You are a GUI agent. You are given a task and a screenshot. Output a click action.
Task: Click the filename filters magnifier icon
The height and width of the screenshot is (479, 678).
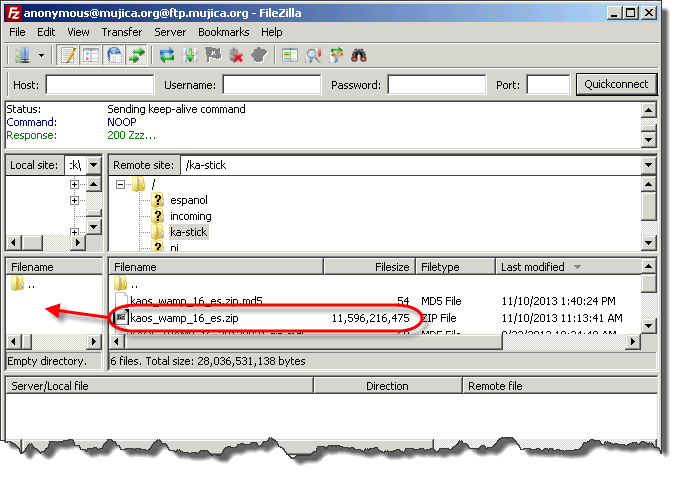[x=313, y=55]
